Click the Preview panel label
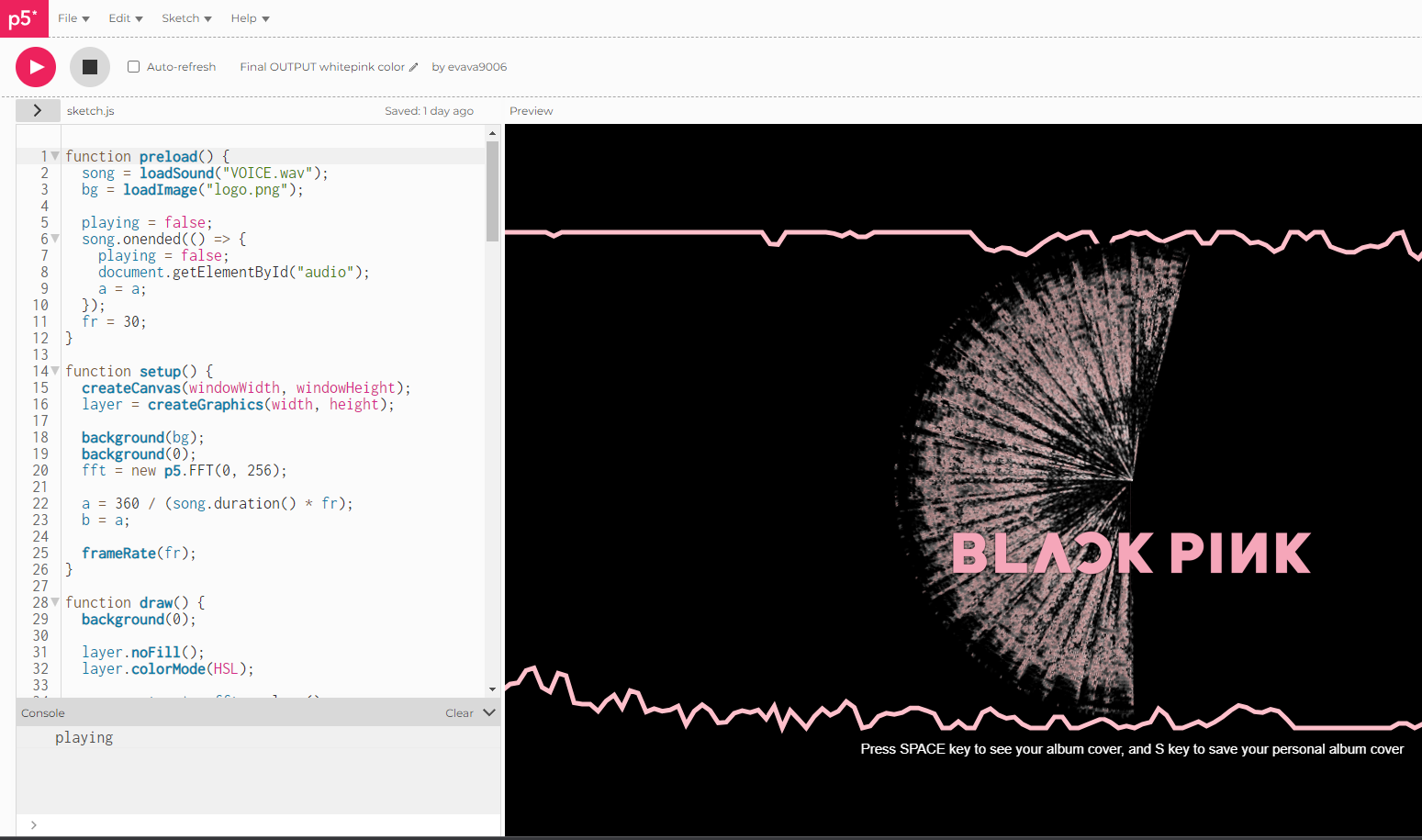Screen dimensions: 1422x840 (532, 111)
